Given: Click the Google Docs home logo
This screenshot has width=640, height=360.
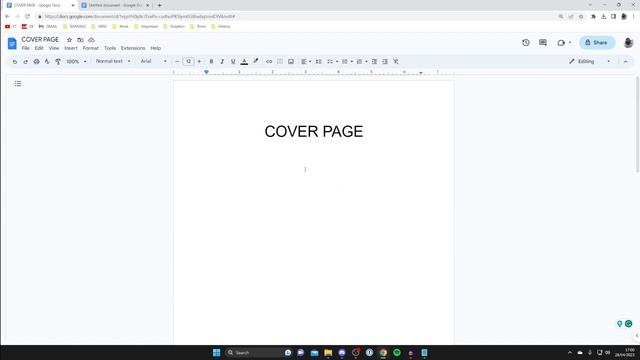Looking at the screenshot, I should (x=12, y=43).
